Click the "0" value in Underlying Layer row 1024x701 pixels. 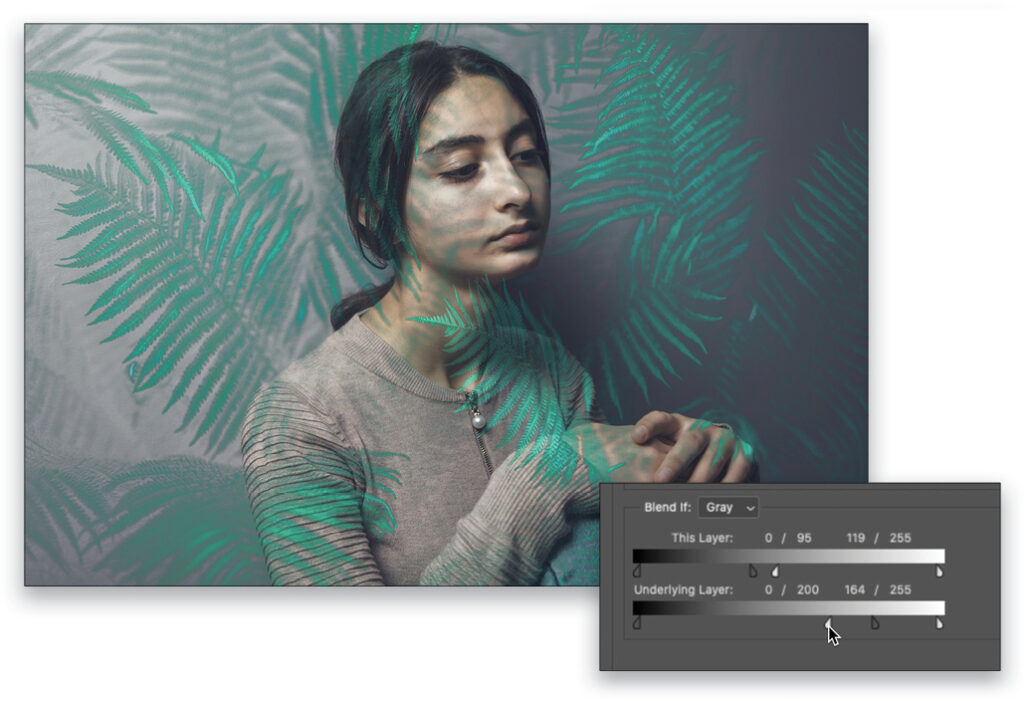coord(769,589)
